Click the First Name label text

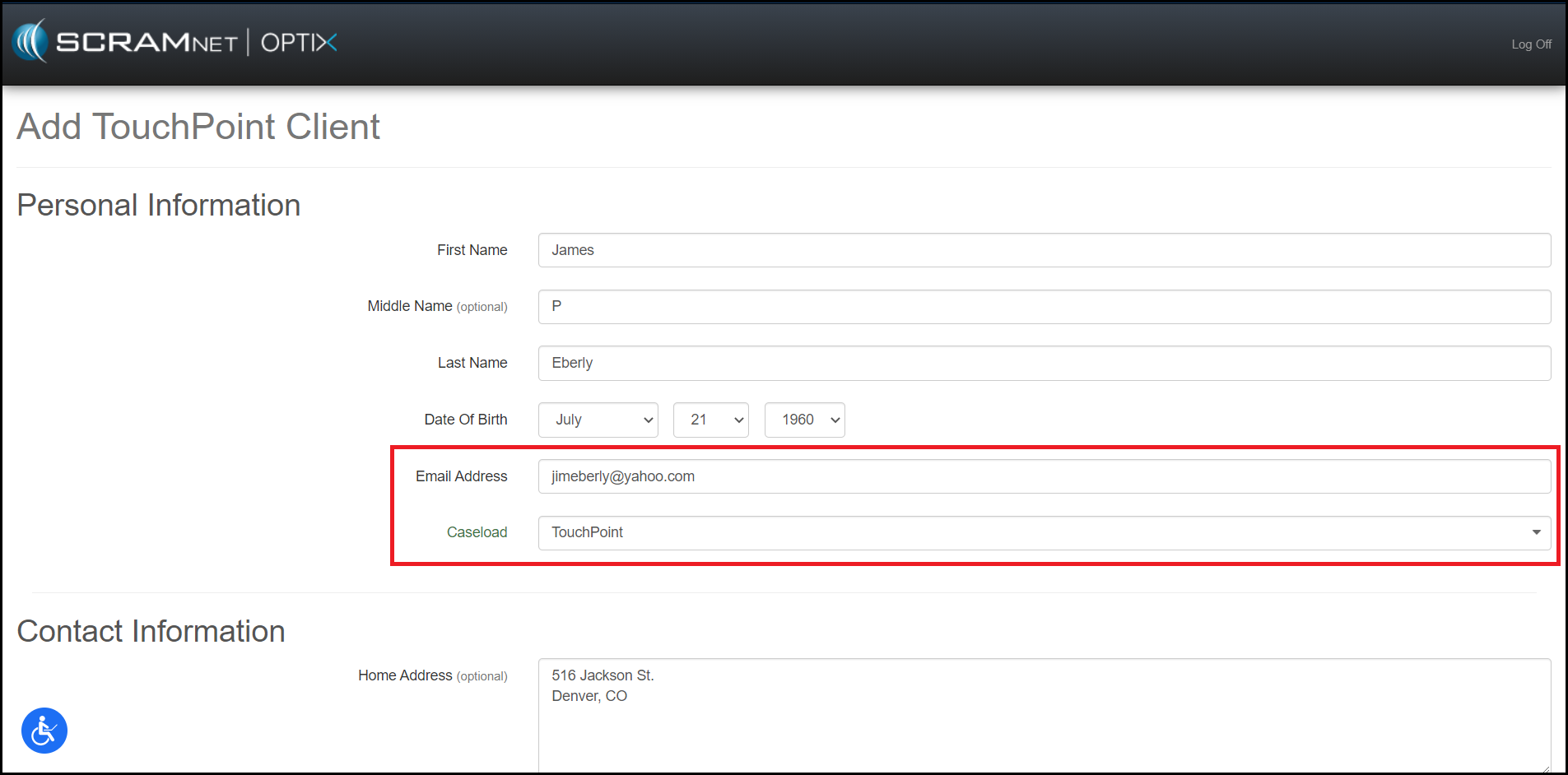pos(472,250)
